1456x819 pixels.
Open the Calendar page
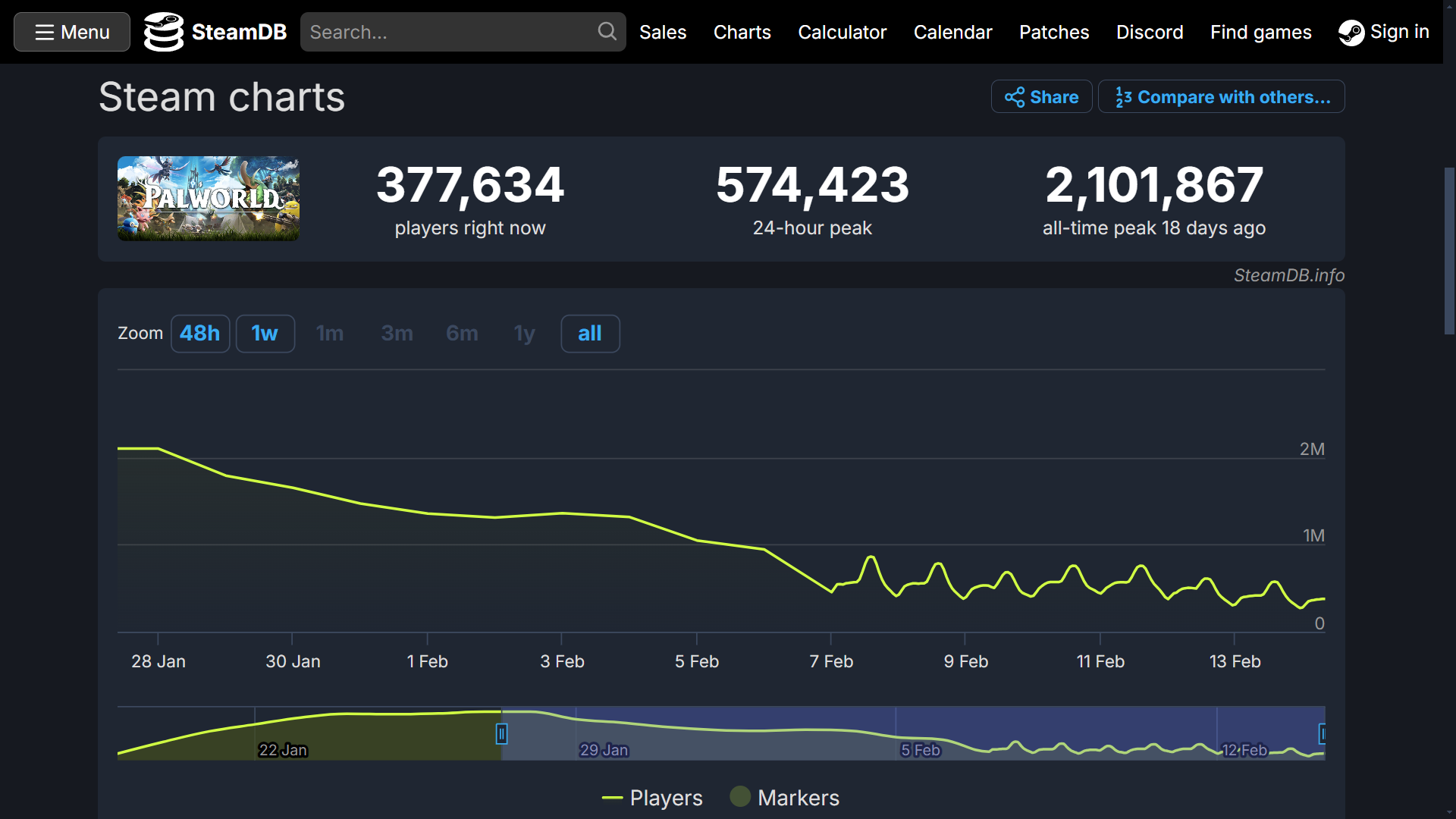[952, 32]
